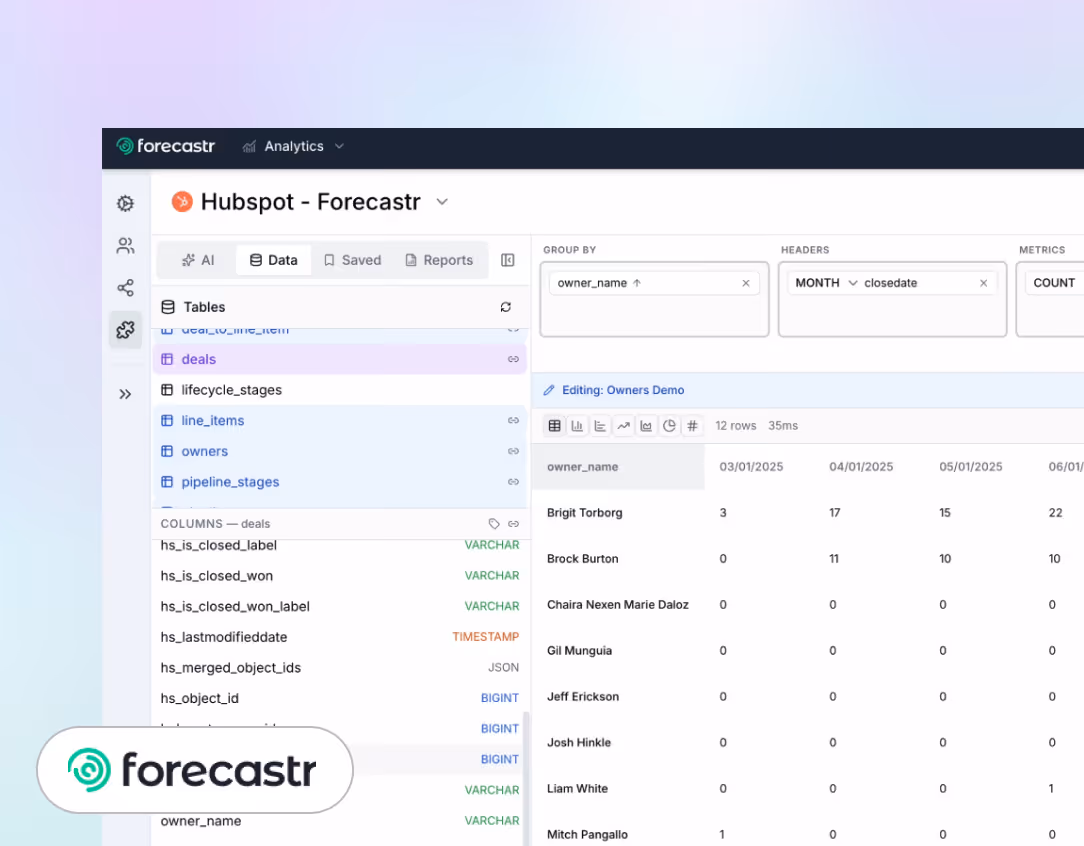Click the Josh Hinkle row name
1084x846 pixels.
coord(579,743)
